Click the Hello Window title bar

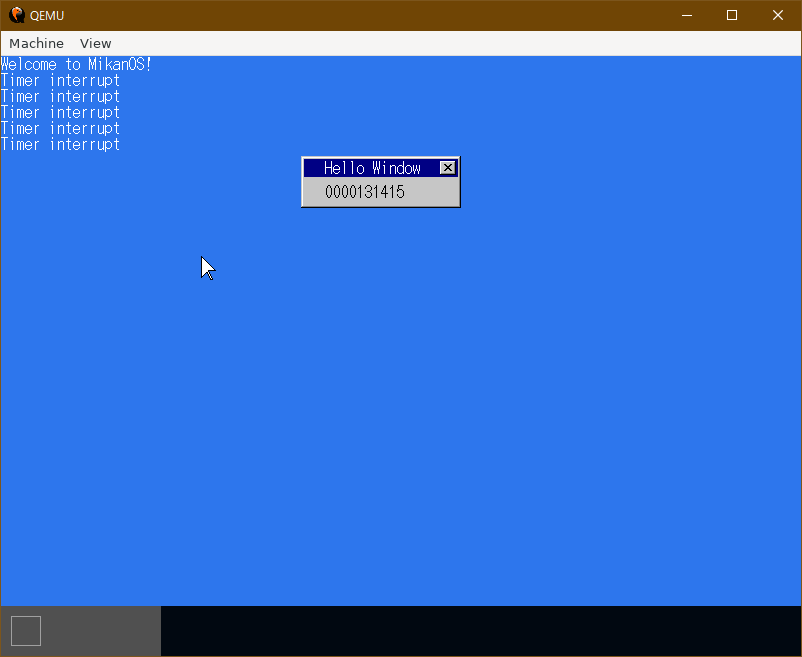(x=381, y=168)
